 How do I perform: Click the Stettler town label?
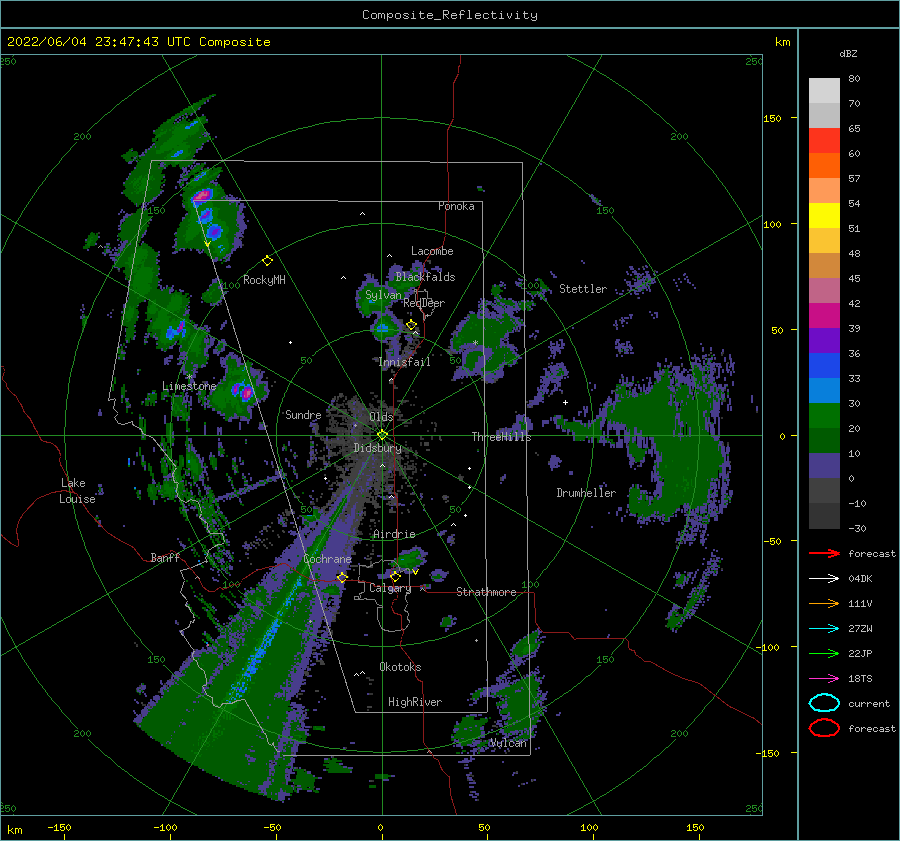click(583, 289)
